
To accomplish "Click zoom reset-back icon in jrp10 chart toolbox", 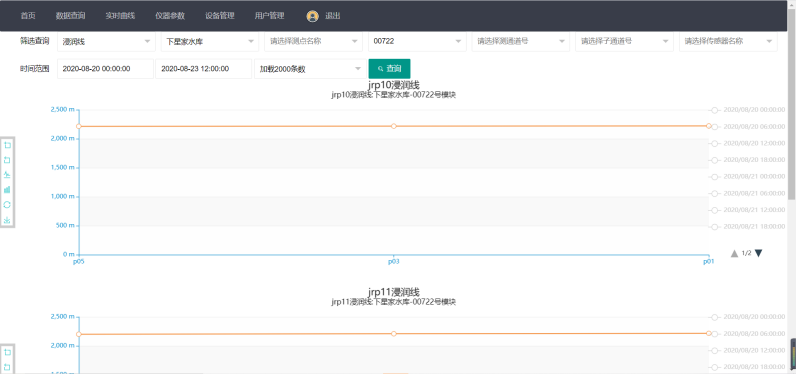I will pyautogui.click(x=7, y=160).
